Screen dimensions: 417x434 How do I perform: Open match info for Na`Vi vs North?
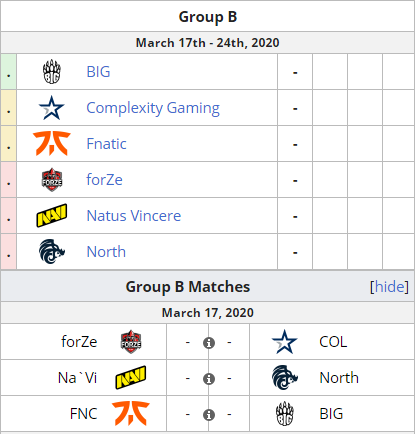pyautogui.click(x=209, y=379)
